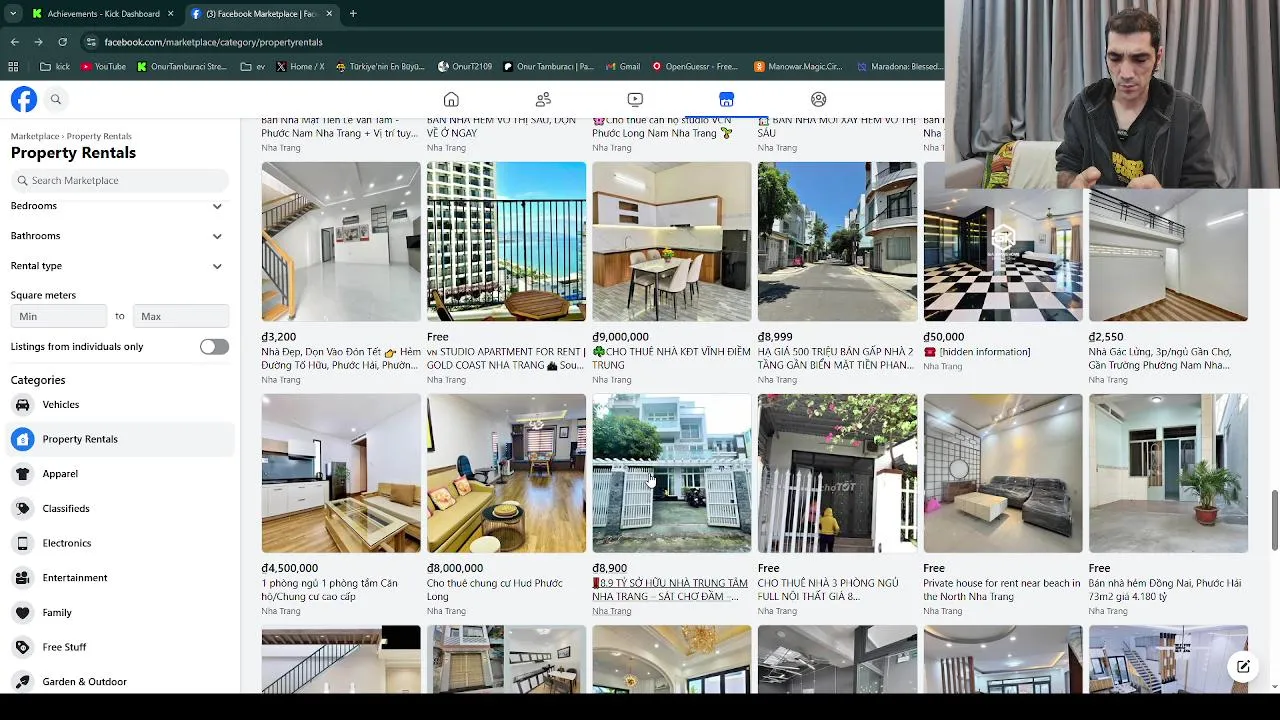The height and width of the screenshot is (720, 1280).
Task: Open the Friends icon in top navigation
Action: click(543, 99)
